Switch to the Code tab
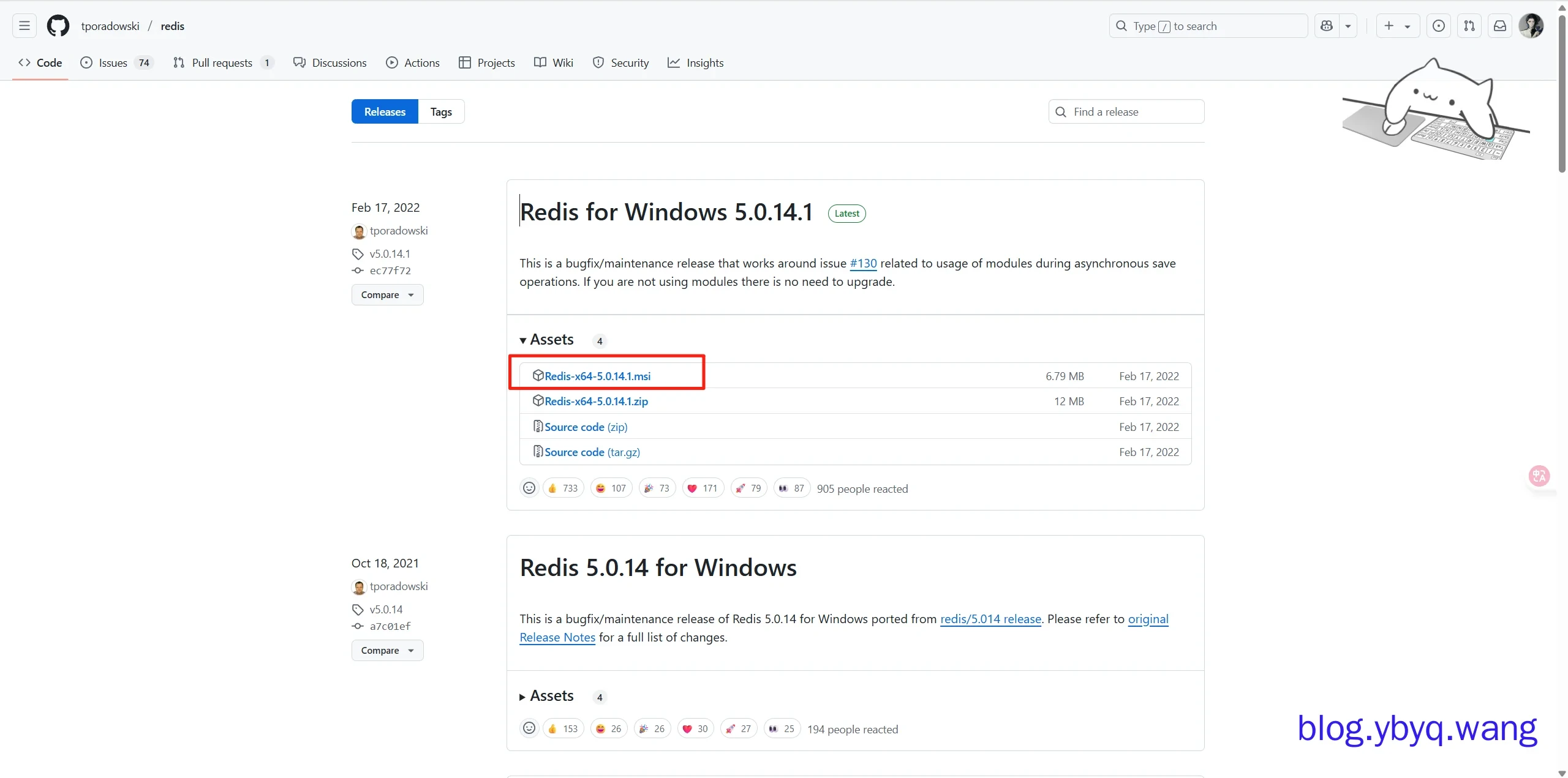1568x778 pixels. coord(40,62)
